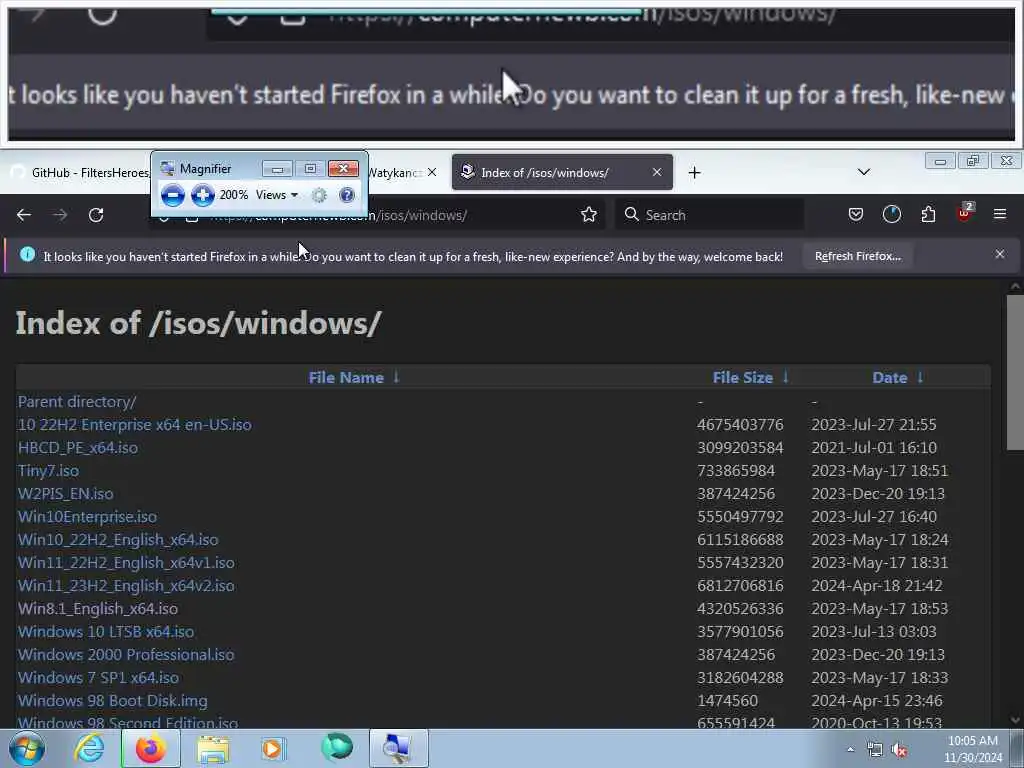Download Win11_22H2_English_x64v1.iso

126,562
